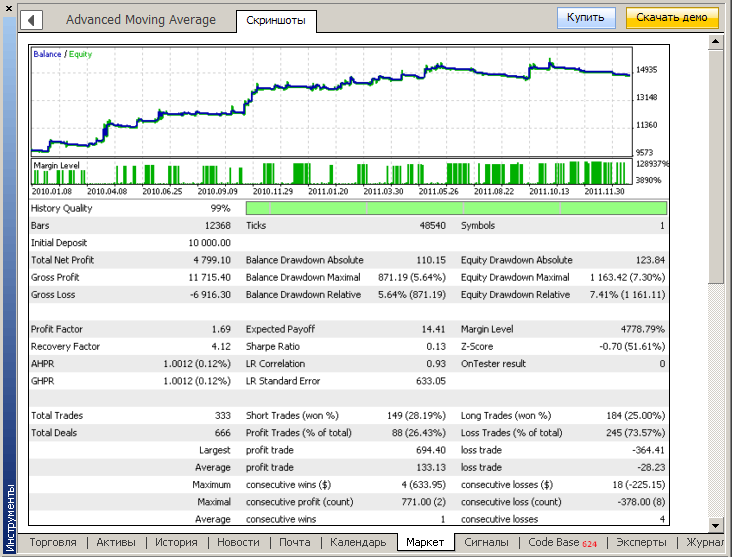
Task: Click Long Trades value 184 (25.00%)
Action: pyautogui.click(x=636, y=416)
